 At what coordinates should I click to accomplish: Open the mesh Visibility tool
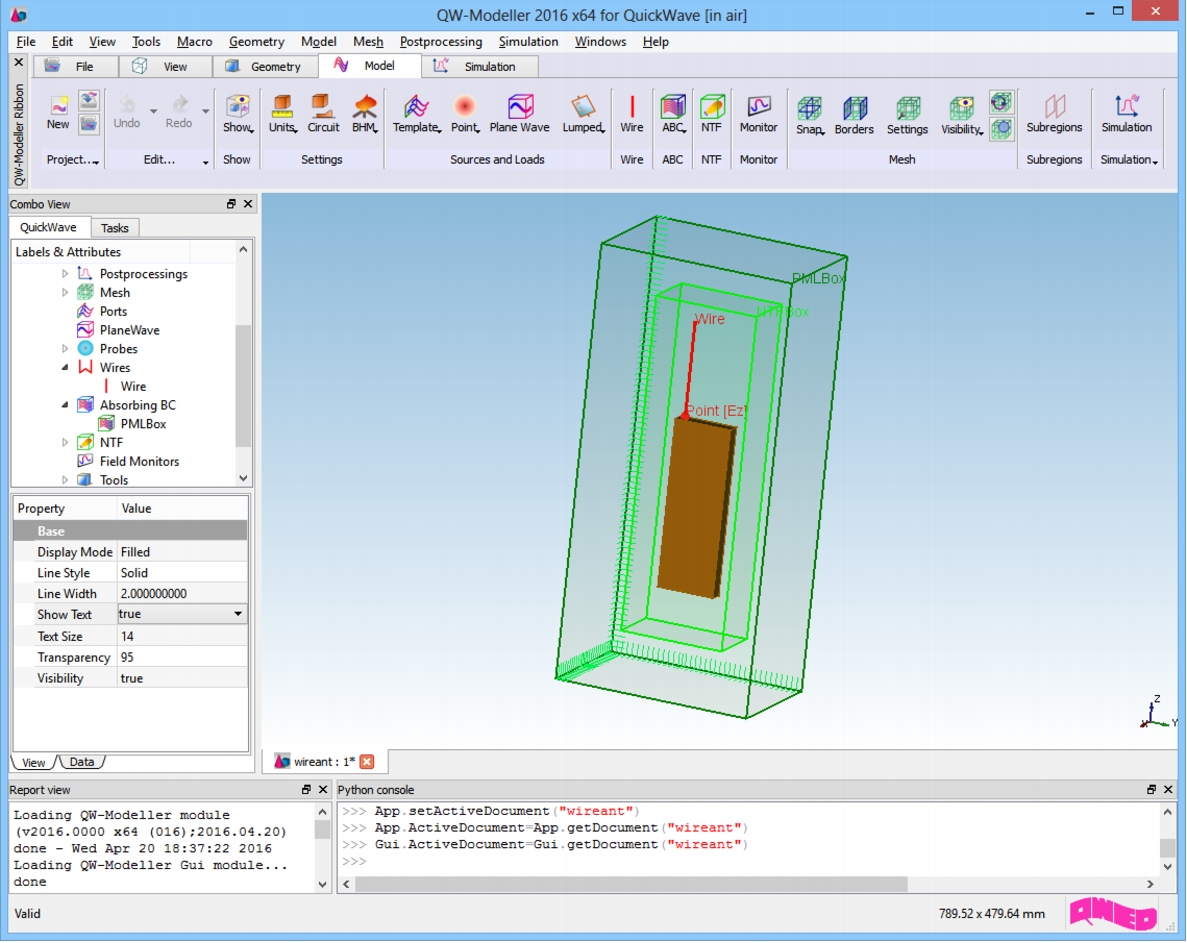tap(962, 115)
